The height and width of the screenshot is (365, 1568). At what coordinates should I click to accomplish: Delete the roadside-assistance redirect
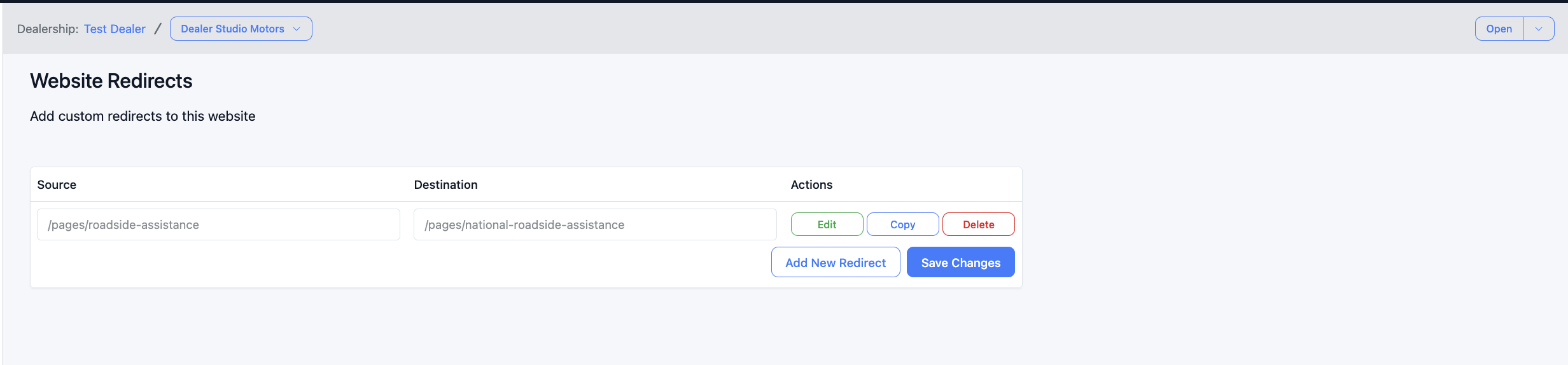(x=978, y=224)
